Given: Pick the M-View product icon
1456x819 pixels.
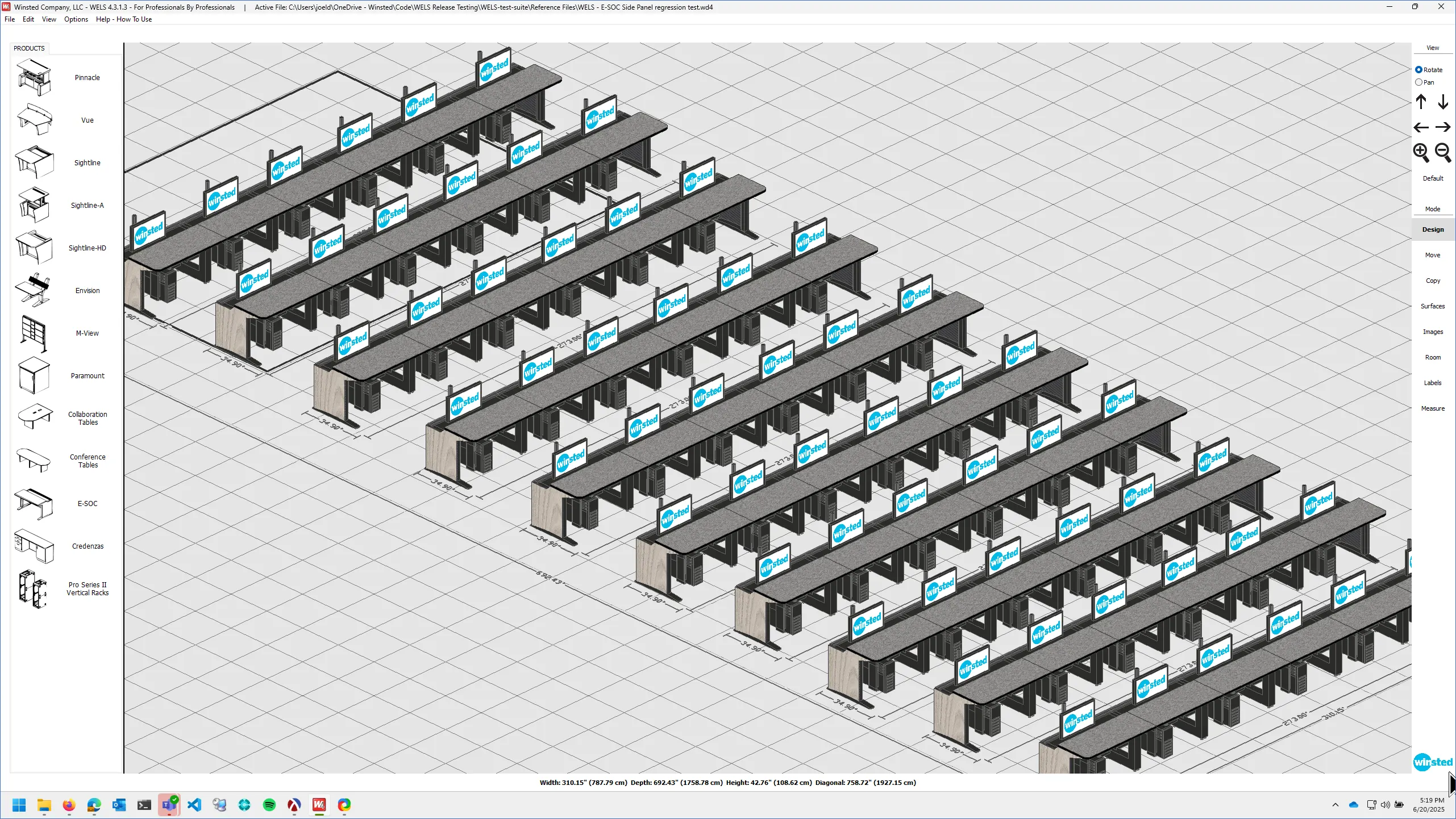Looking at the screenshot, I should [x=34, y=333].
